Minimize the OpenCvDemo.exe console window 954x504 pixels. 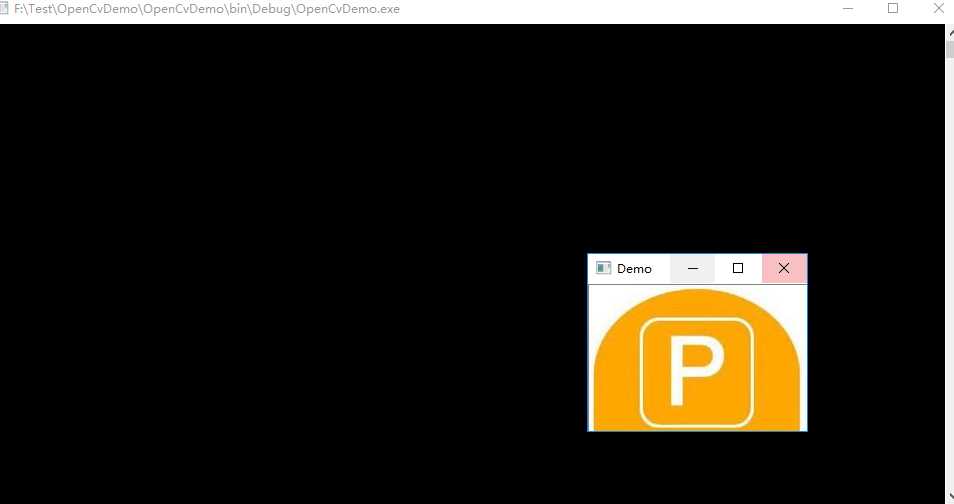pos(848,9)
